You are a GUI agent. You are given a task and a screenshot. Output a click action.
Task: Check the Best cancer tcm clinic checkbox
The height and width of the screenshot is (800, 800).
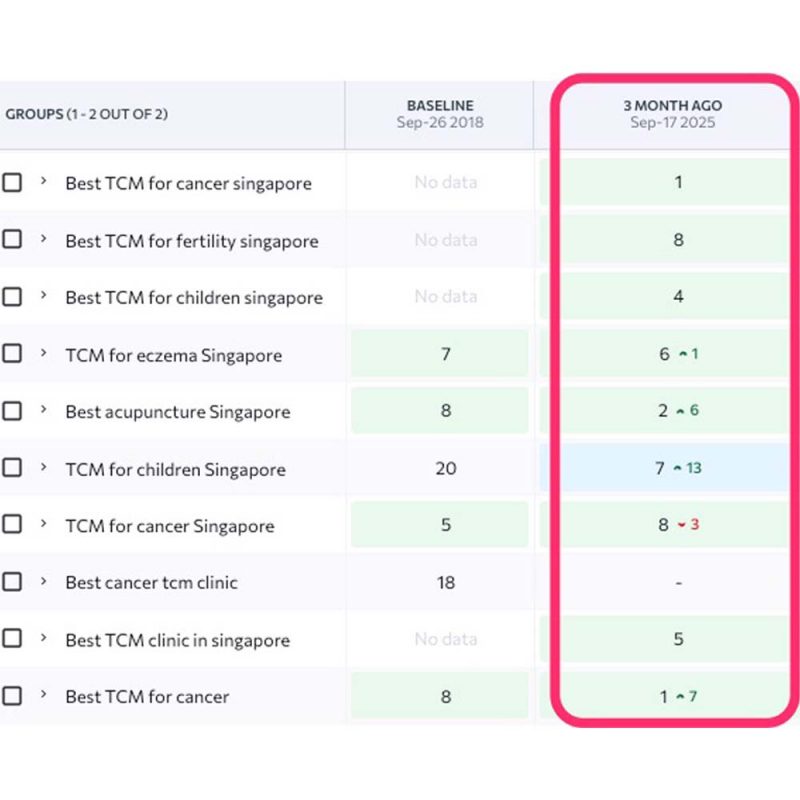click(x=12, y=582)
